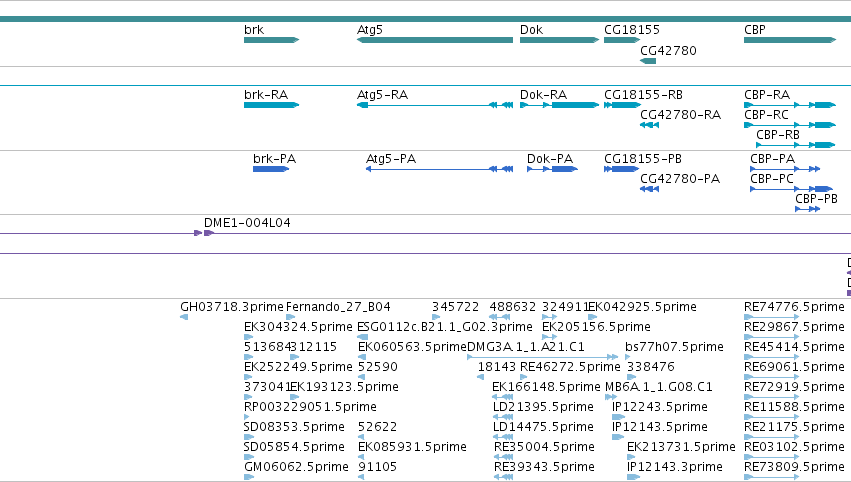Click the Dok gene glyph
This screenshot has width=851, height=482.
coord(560,40)
